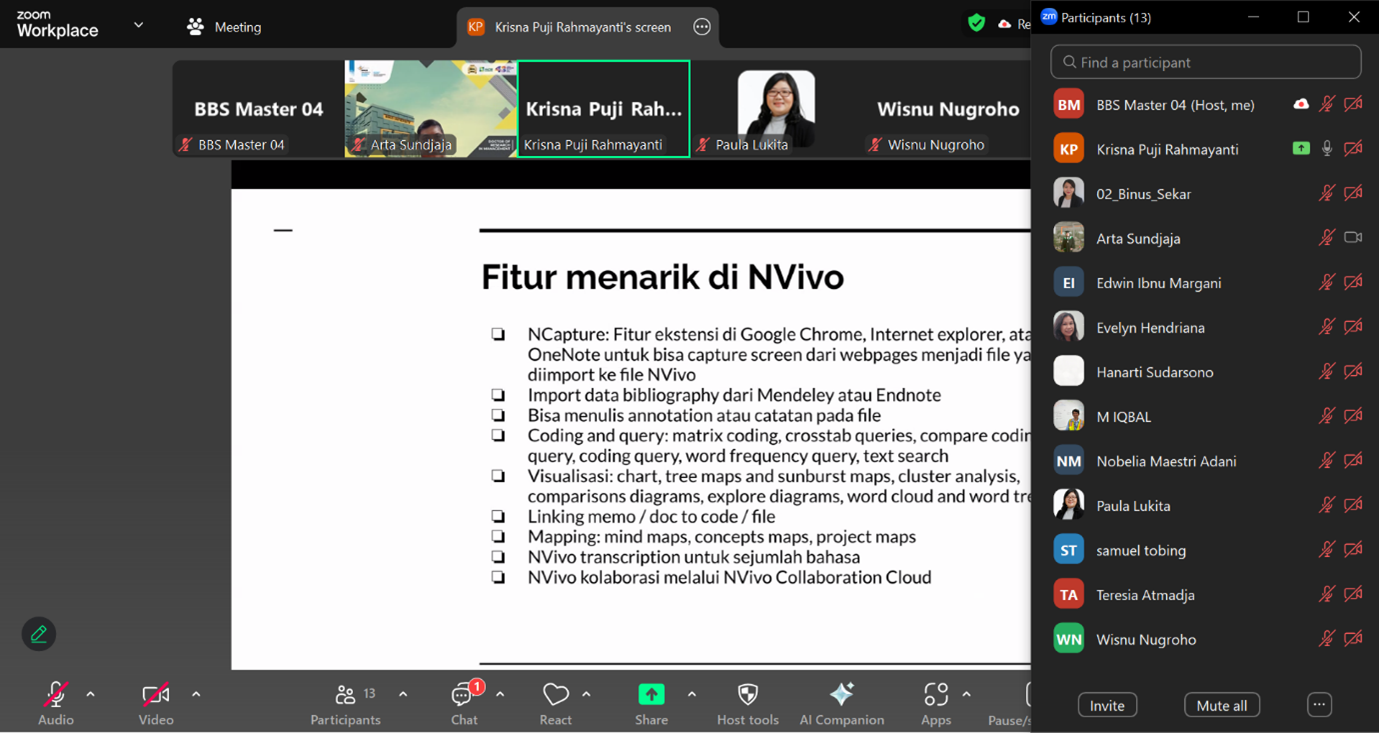
Task: Turn on Video camera in toolbar
Action: point(155,694)
